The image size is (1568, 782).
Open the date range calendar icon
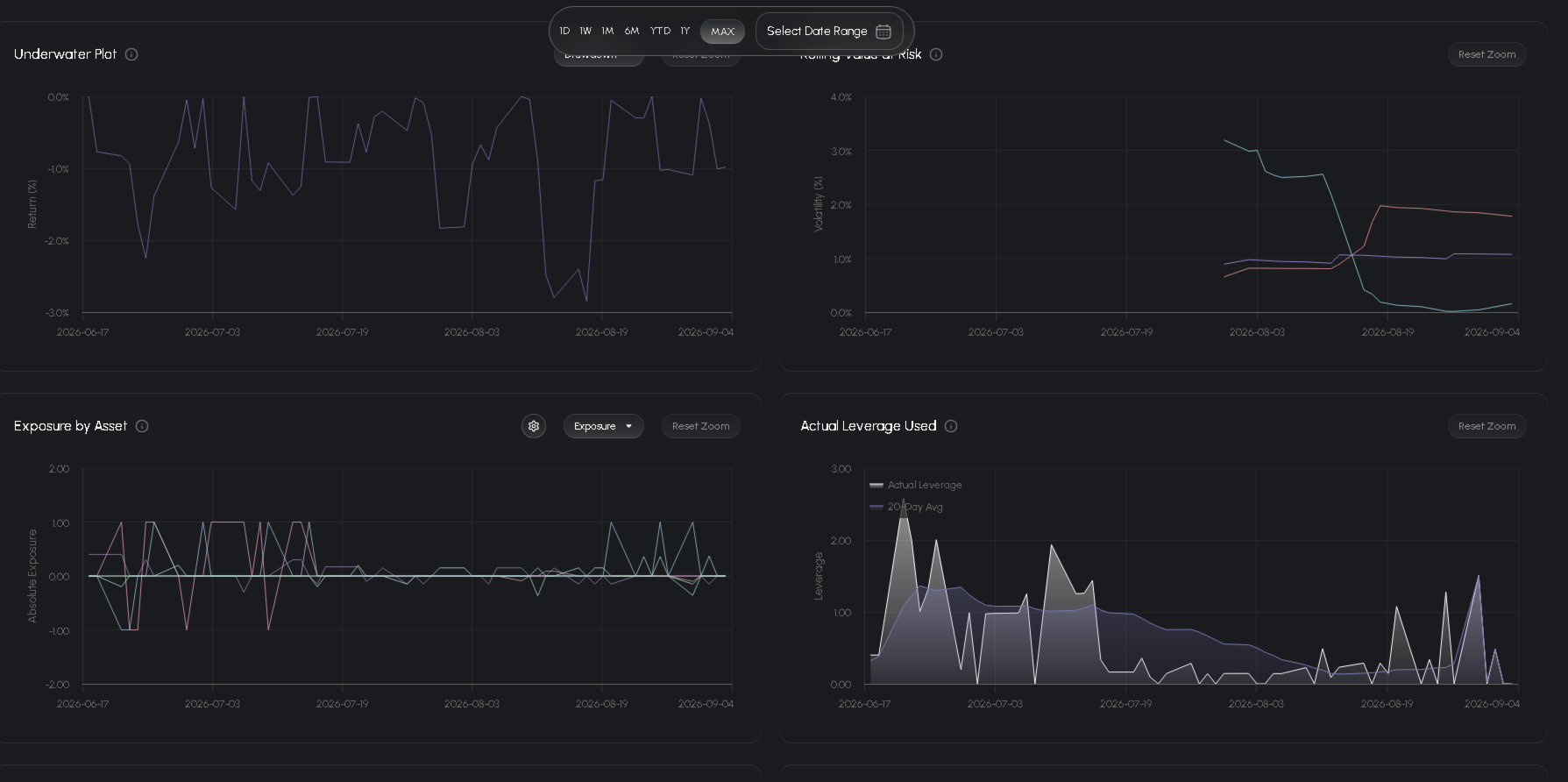883,32
